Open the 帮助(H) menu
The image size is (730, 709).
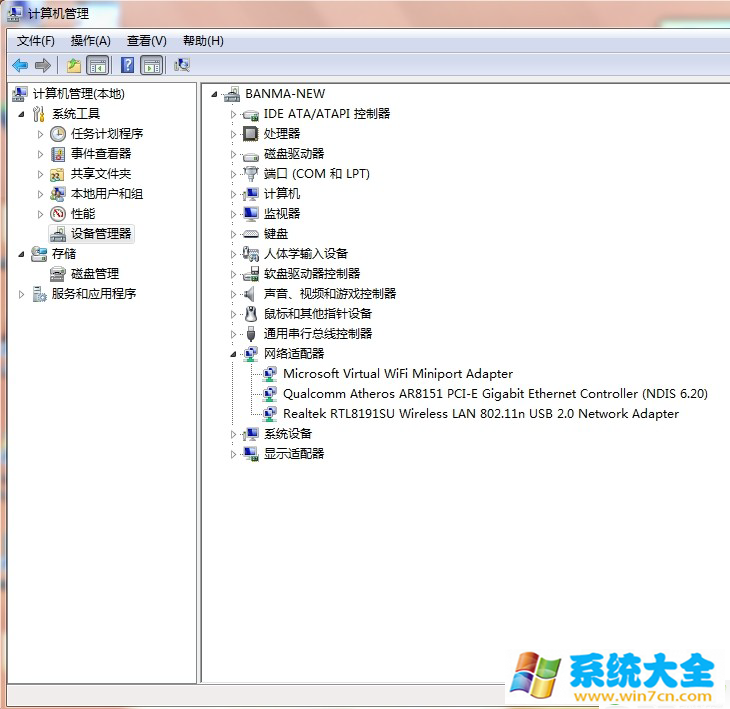point(203,41)
